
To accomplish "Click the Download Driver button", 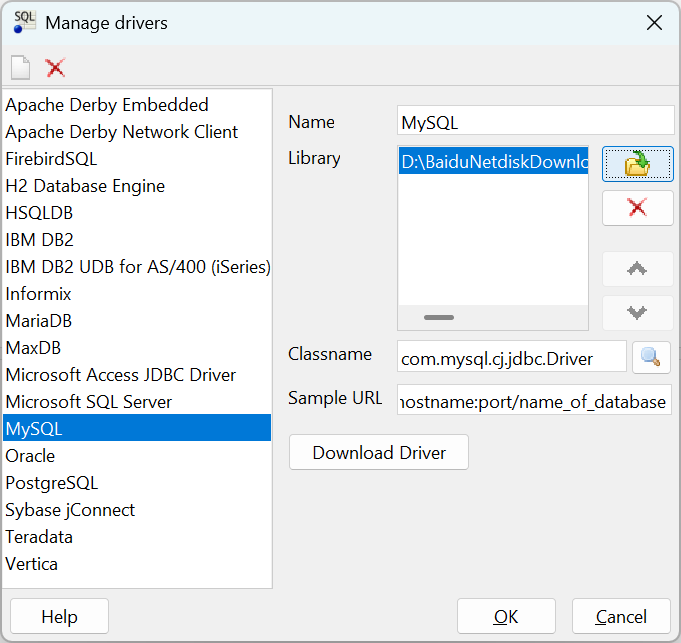I will coord(379,452).
